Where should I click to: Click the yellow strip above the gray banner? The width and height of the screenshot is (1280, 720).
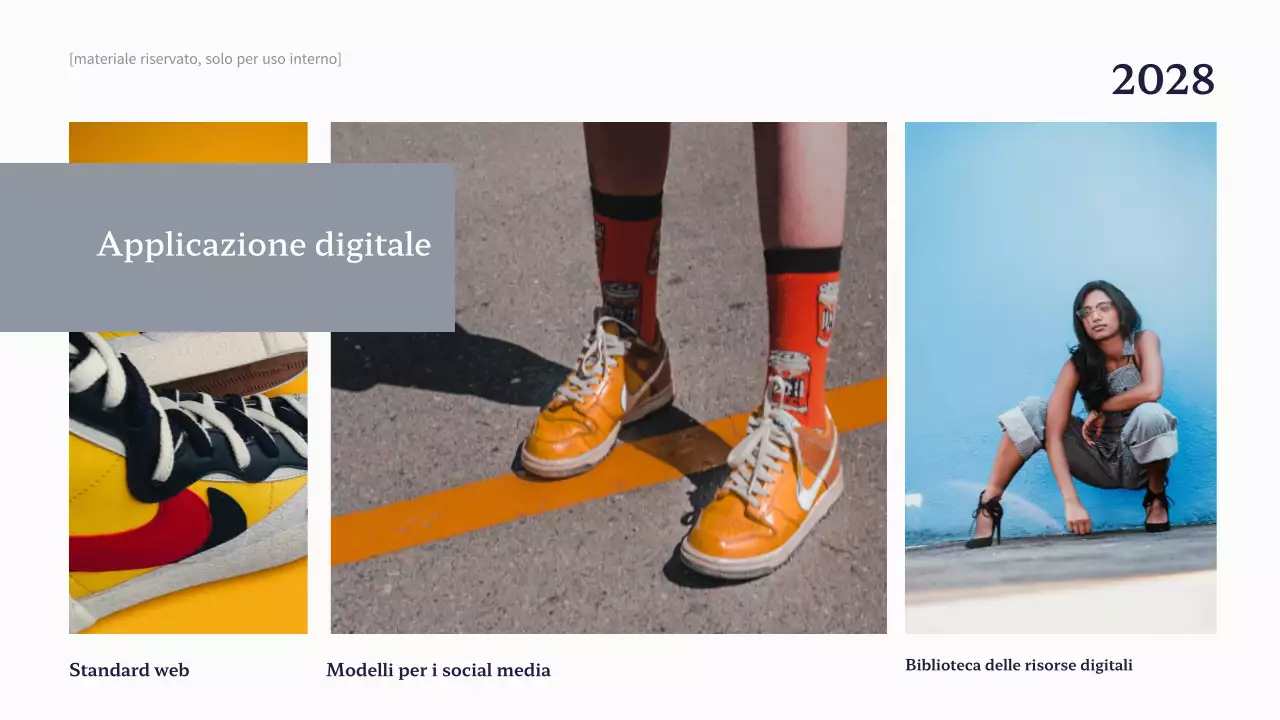(x=188, y=142)
